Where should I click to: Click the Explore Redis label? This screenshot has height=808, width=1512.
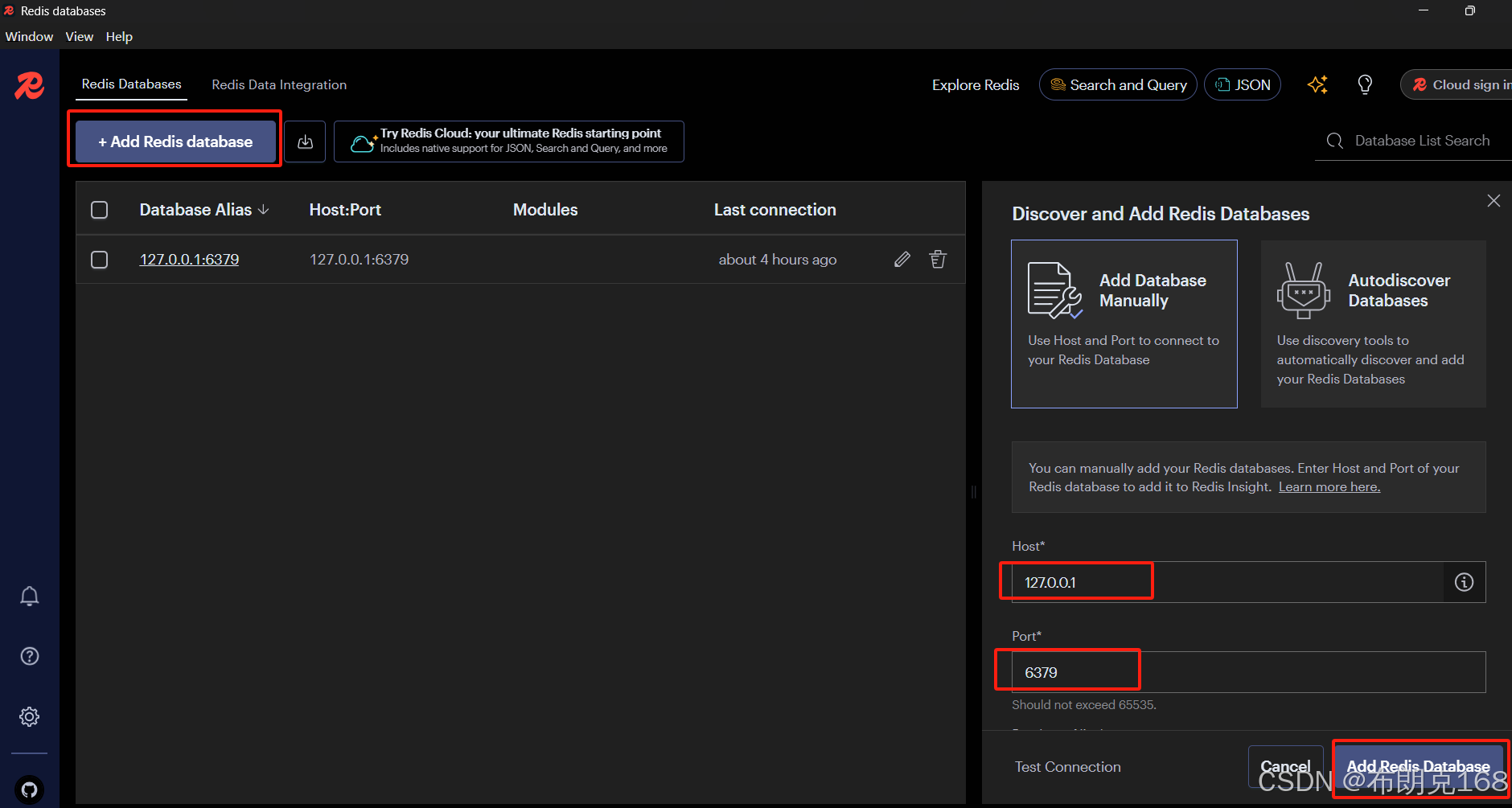coord(976,84)
